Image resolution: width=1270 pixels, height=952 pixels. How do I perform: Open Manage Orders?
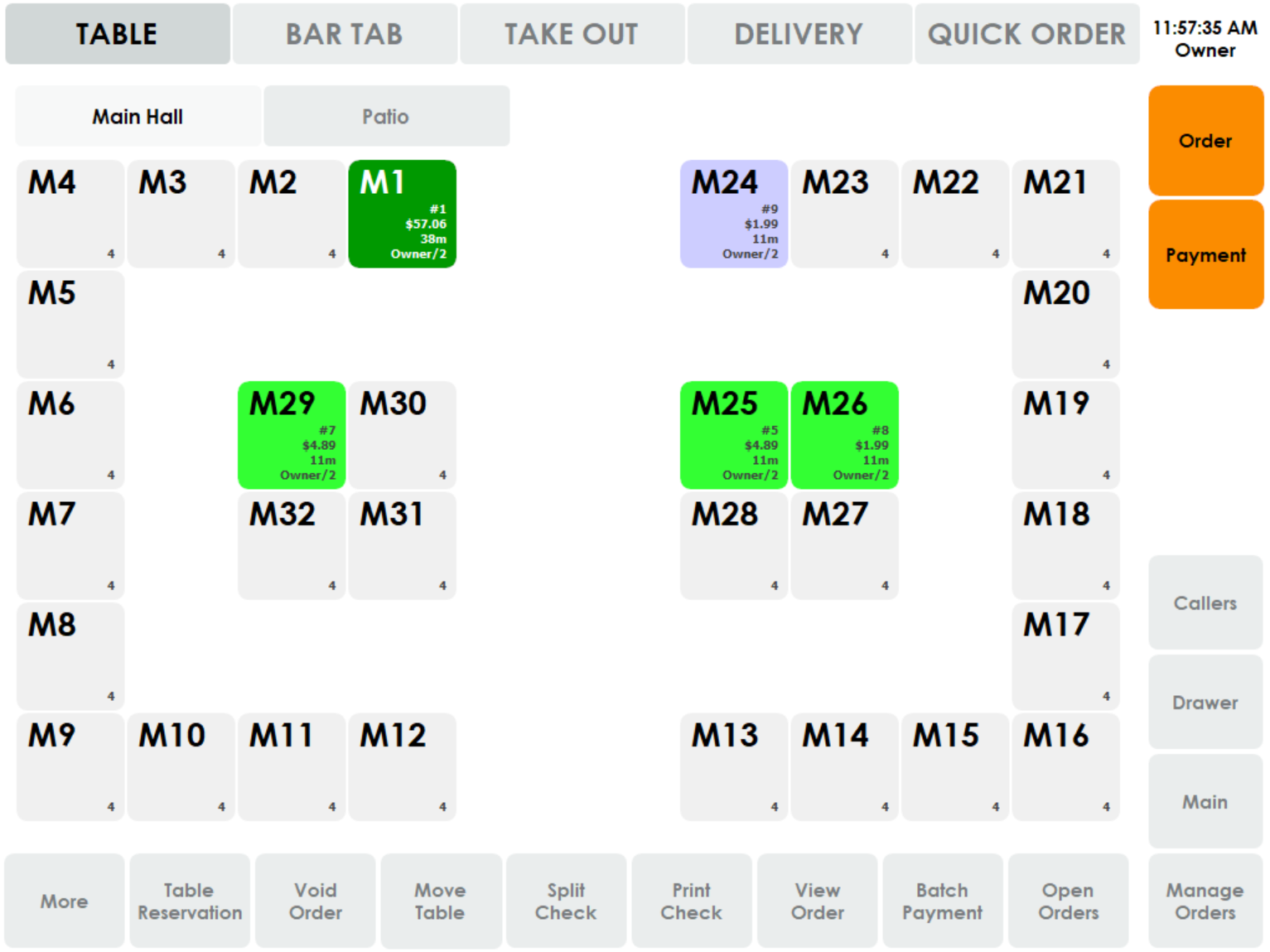(1205, 901)
